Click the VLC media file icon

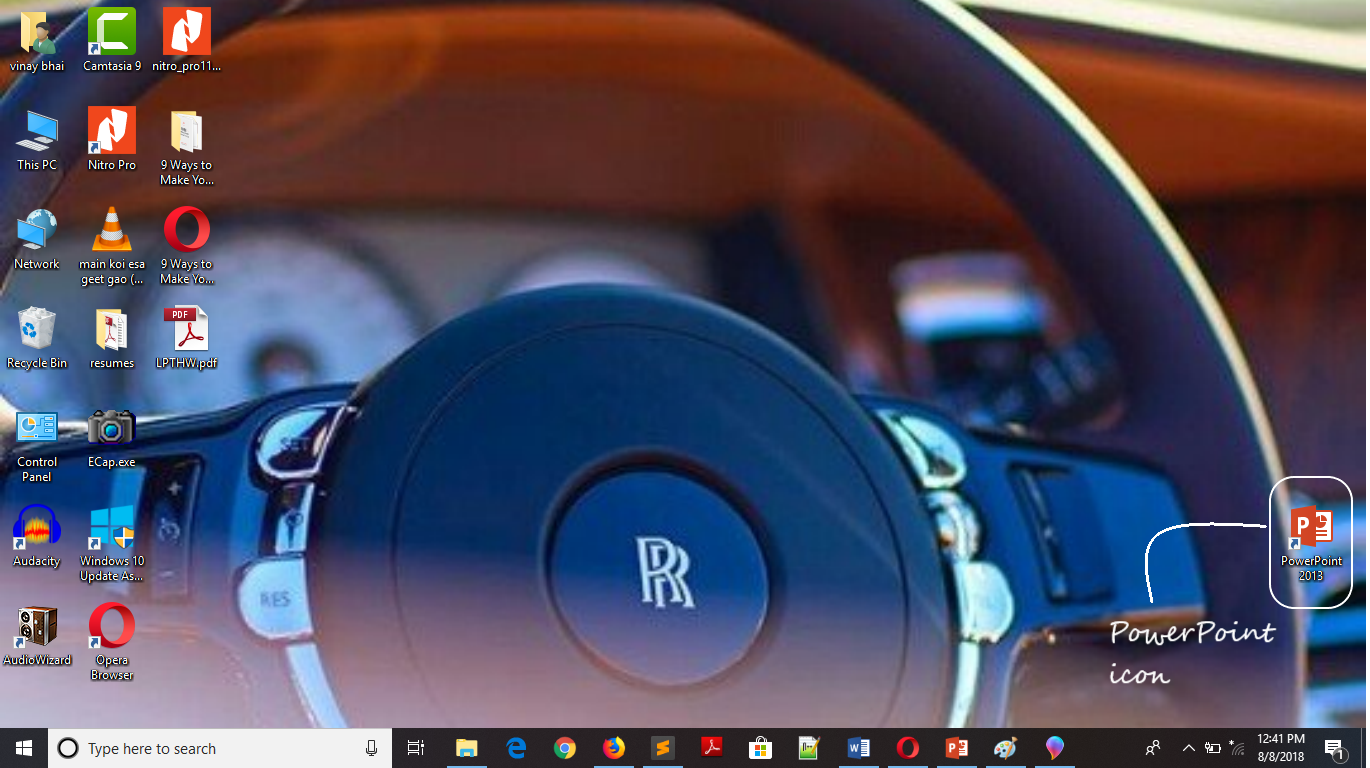point(112,230)
